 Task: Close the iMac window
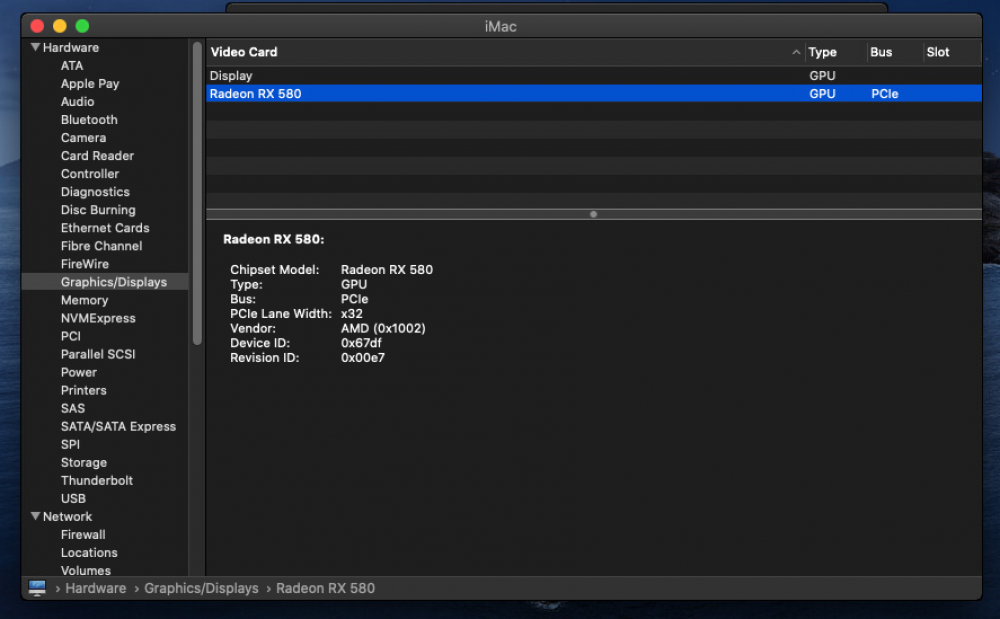coord(37,26)
